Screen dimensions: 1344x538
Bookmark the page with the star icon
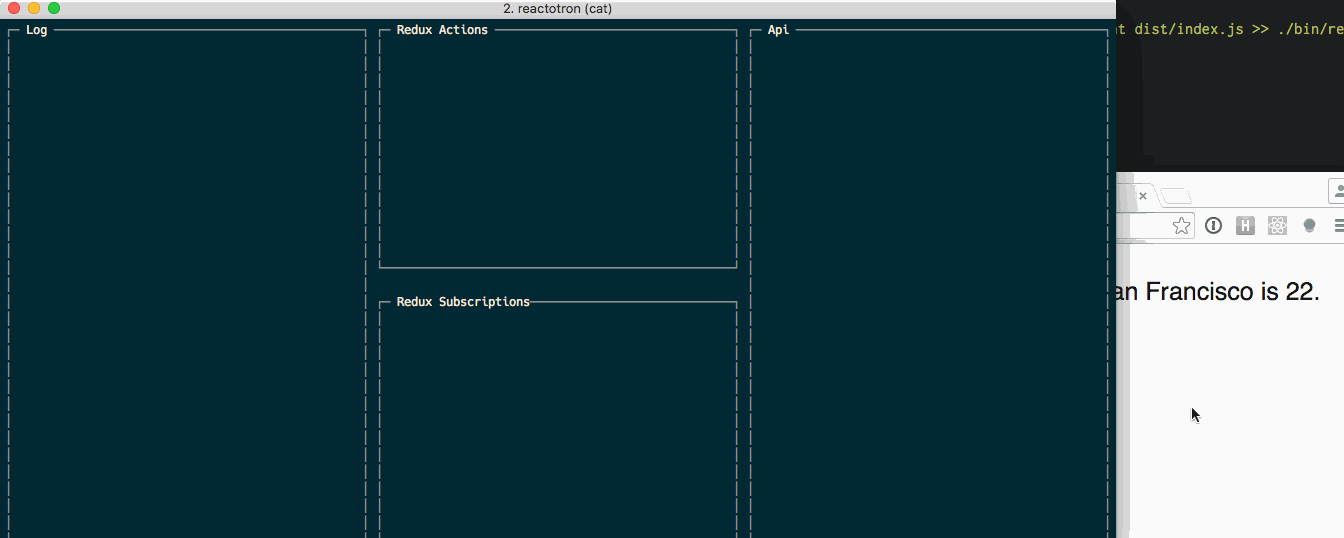(1181, 226)
